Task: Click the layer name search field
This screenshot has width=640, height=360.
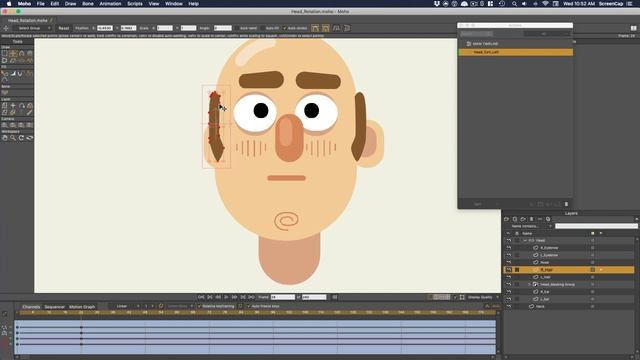Action: 596,226
